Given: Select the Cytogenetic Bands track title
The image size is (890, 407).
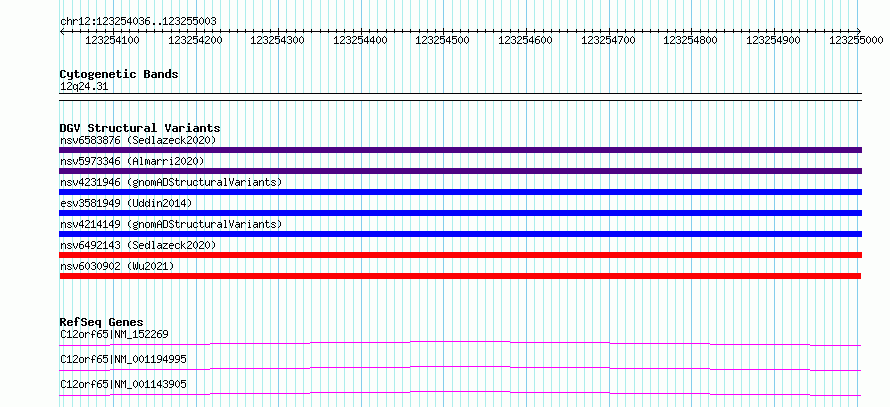Looking at the screenshot, I should click(x=119, y=74).
